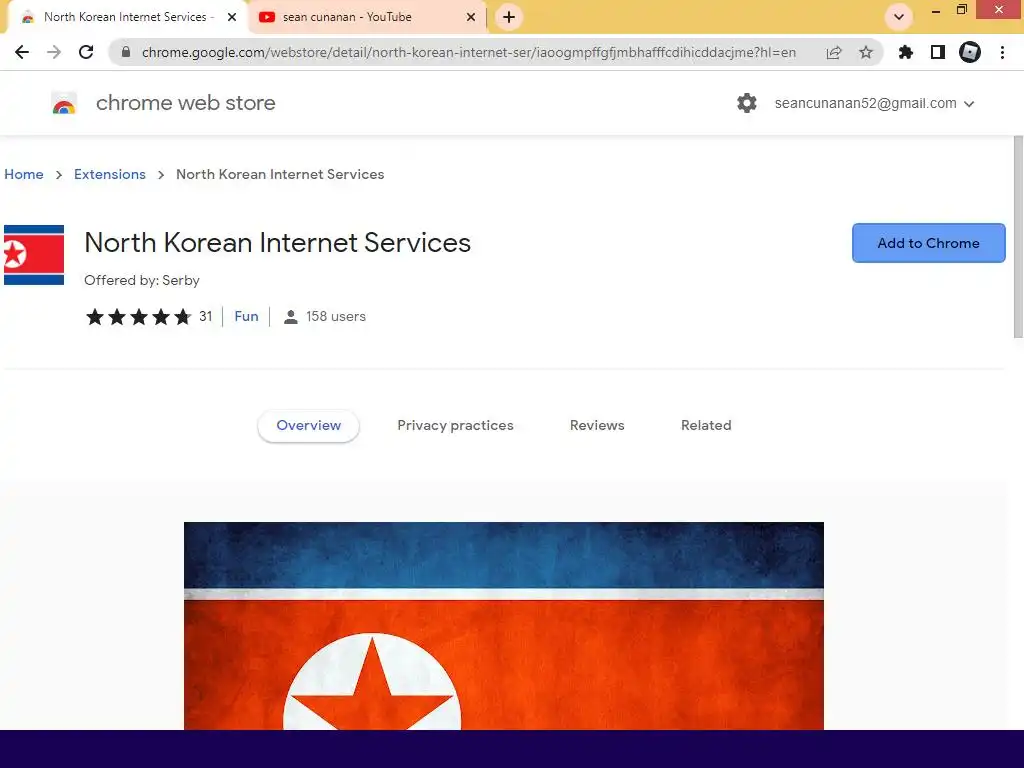This screenshot has height=768, width=1024.
Task: Open Chrome Web Store settings gear
Action: coord(746,103)
